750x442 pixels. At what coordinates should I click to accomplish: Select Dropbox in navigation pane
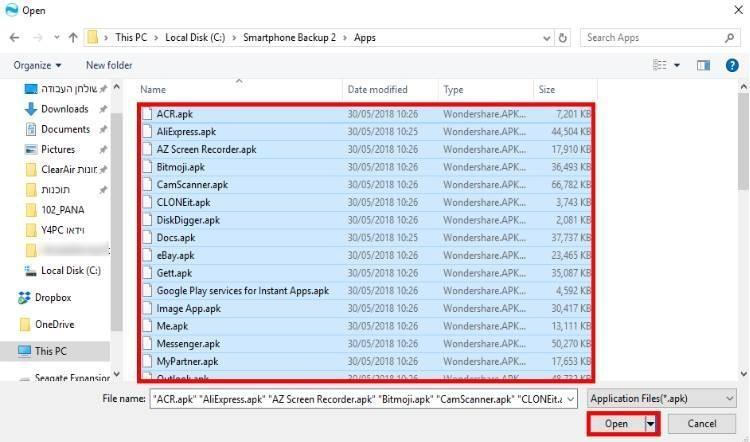(53, 298)
